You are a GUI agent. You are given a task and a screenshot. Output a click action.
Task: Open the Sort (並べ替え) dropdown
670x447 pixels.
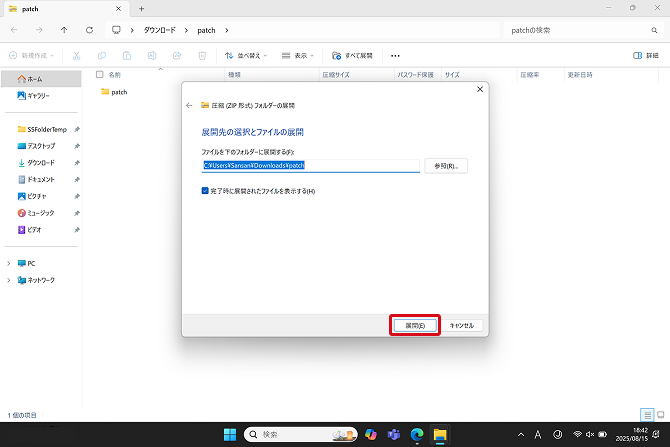pyautogui.click(x=246, y=56)
